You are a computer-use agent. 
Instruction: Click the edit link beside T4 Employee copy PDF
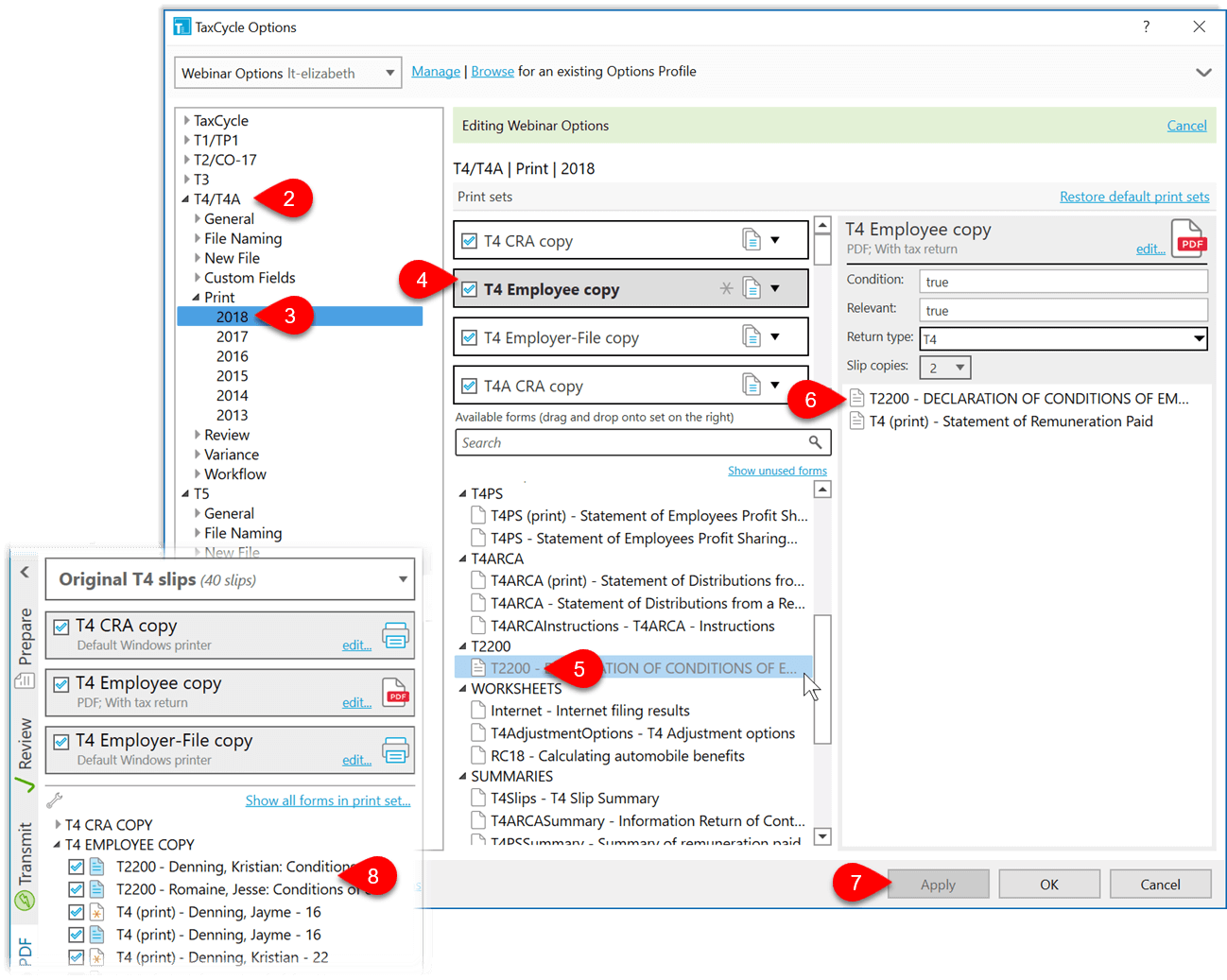(1150, 249)
